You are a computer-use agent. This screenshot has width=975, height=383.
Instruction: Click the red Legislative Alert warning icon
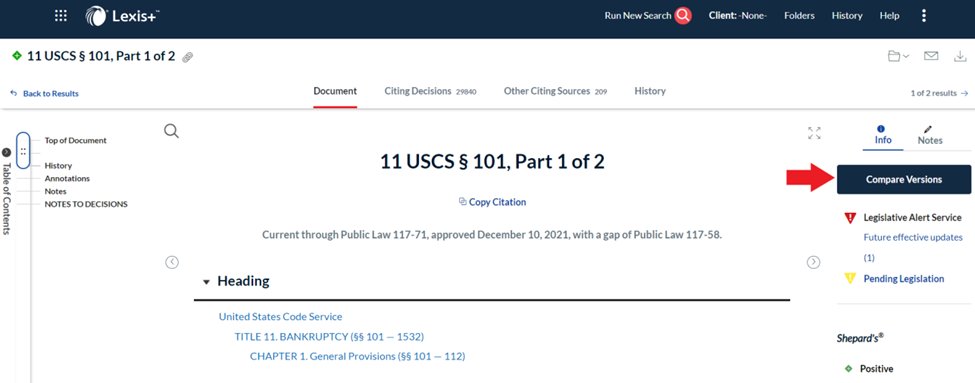[x=850, y=218]
